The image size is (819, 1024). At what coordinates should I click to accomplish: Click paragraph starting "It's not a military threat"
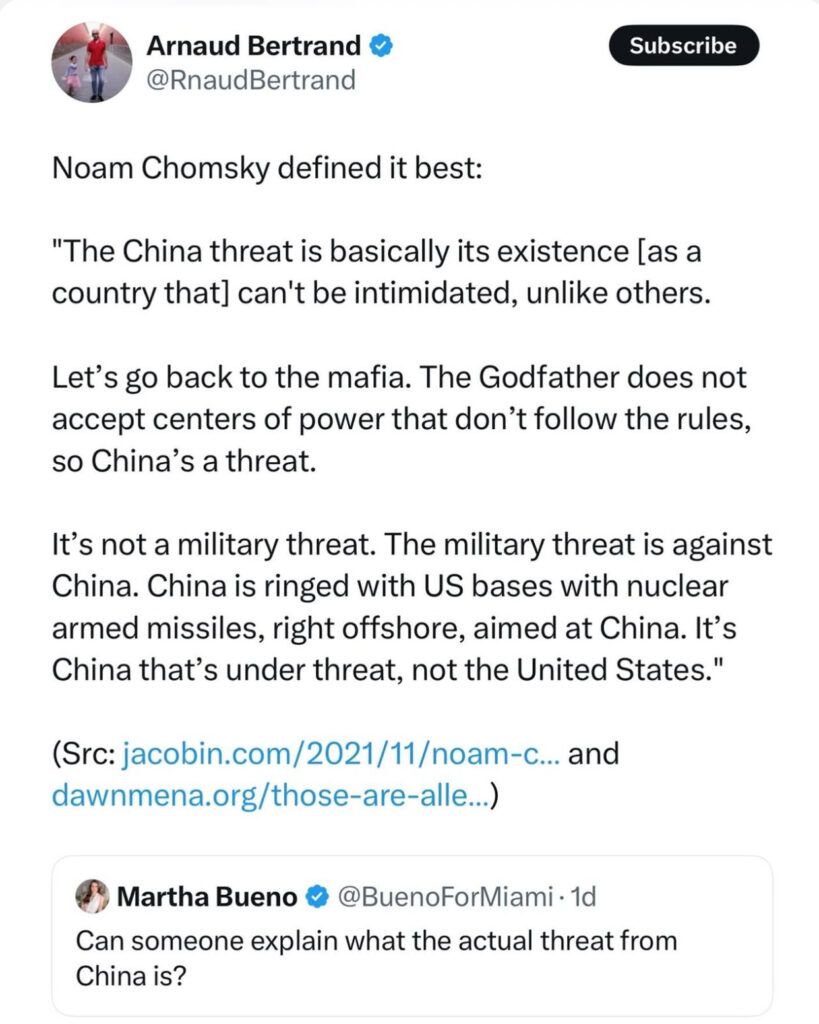pyautogui.click(x=412, y=607)
